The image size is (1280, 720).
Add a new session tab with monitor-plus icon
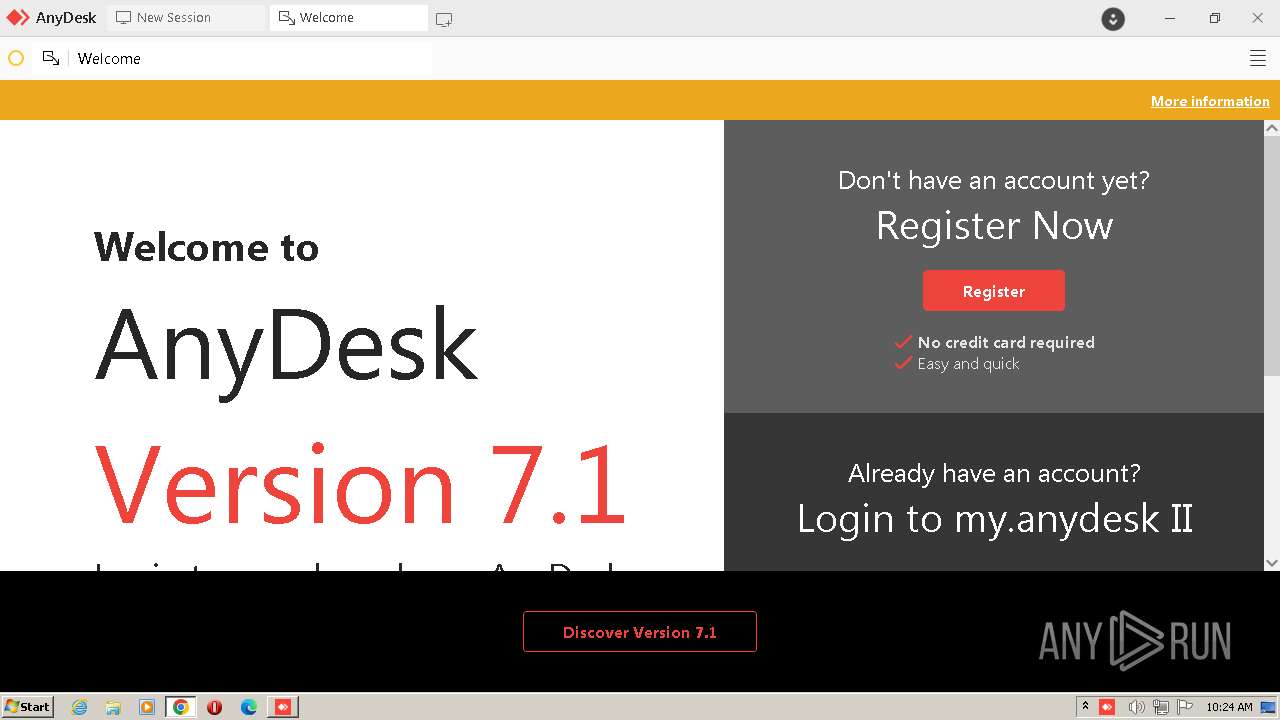(444, 19)
